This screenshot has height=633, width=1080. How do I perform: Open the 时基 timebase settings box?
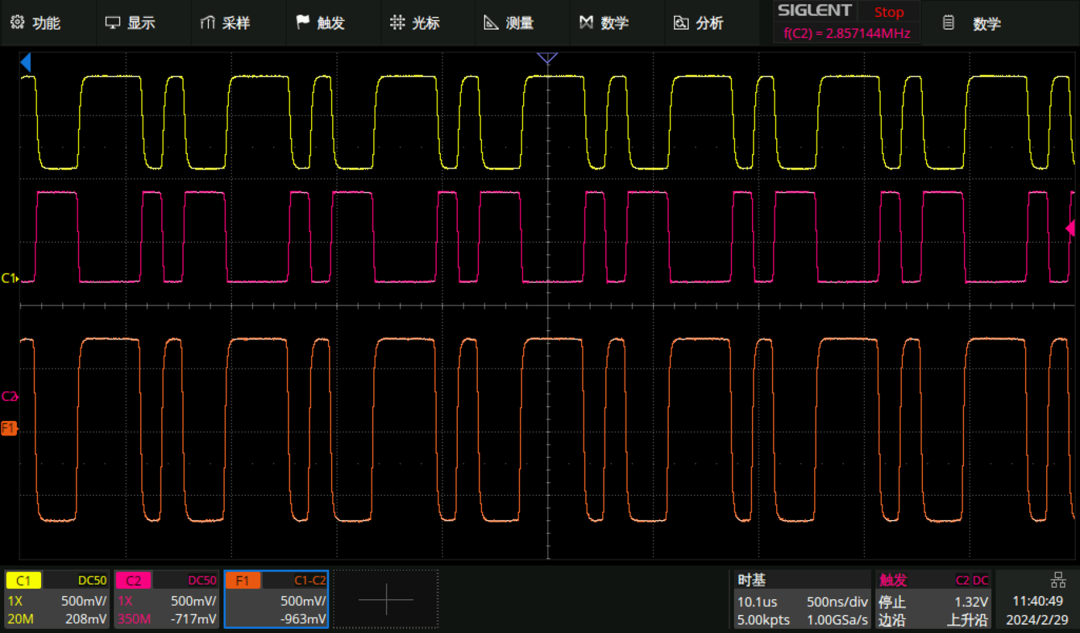click(x=802, y=599)
